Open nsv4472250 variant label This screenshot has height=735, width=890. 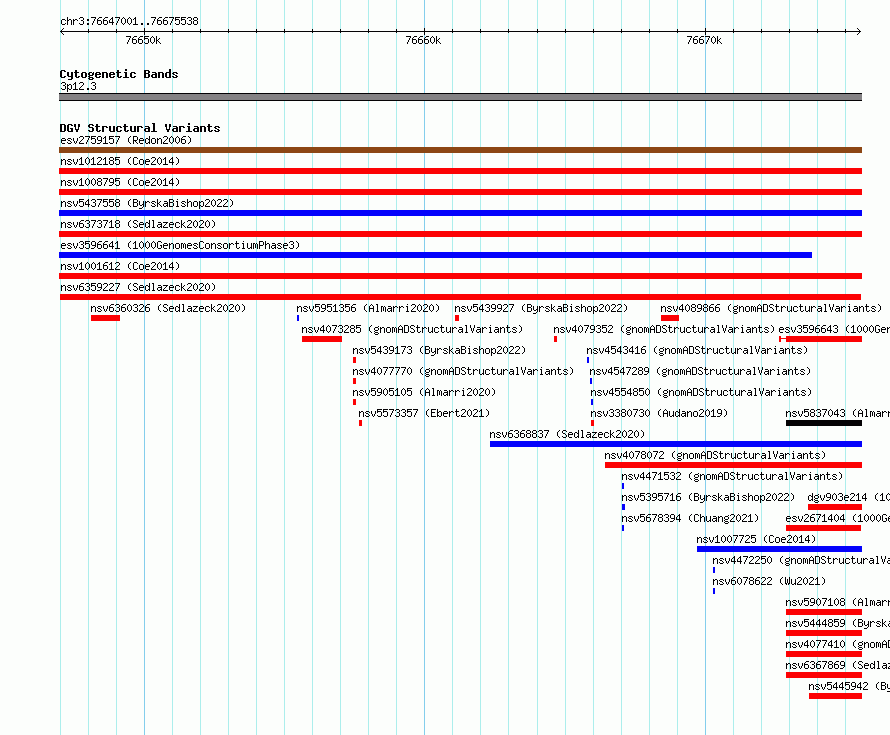coord(801,560)
